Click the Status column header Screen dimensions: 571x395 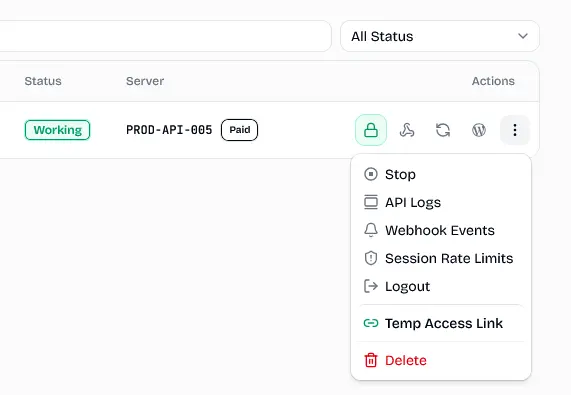click(x=43, y=81)
